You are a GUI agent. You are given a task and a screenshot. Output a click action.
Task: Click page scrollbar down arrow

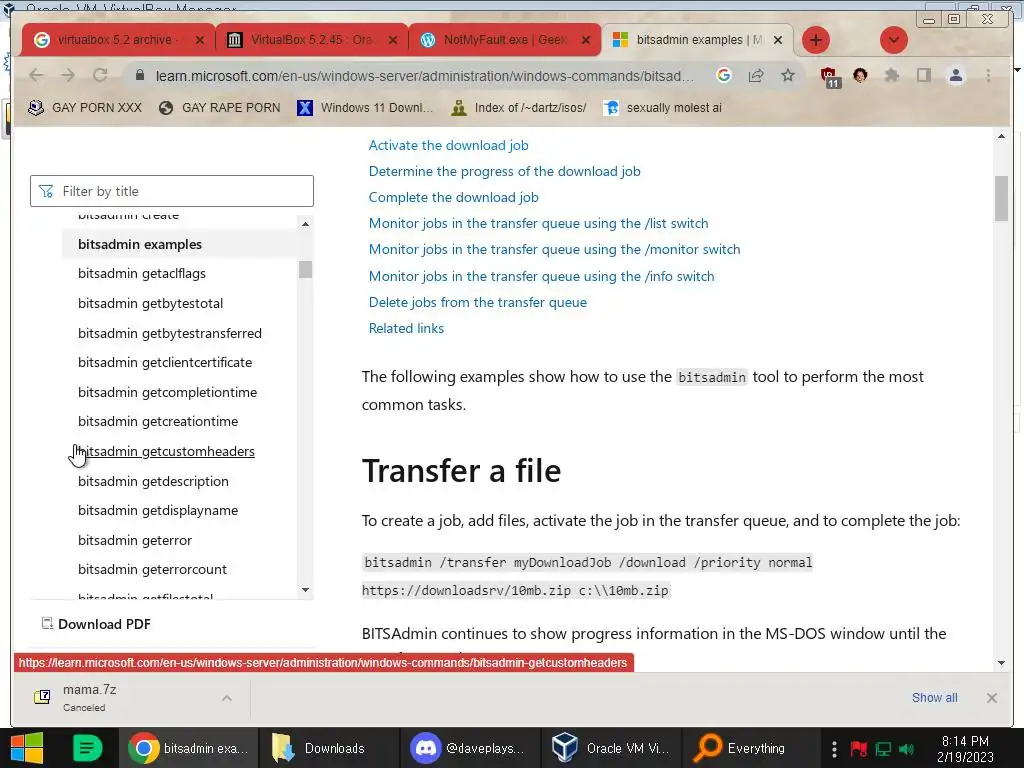tap(1001, 663)
